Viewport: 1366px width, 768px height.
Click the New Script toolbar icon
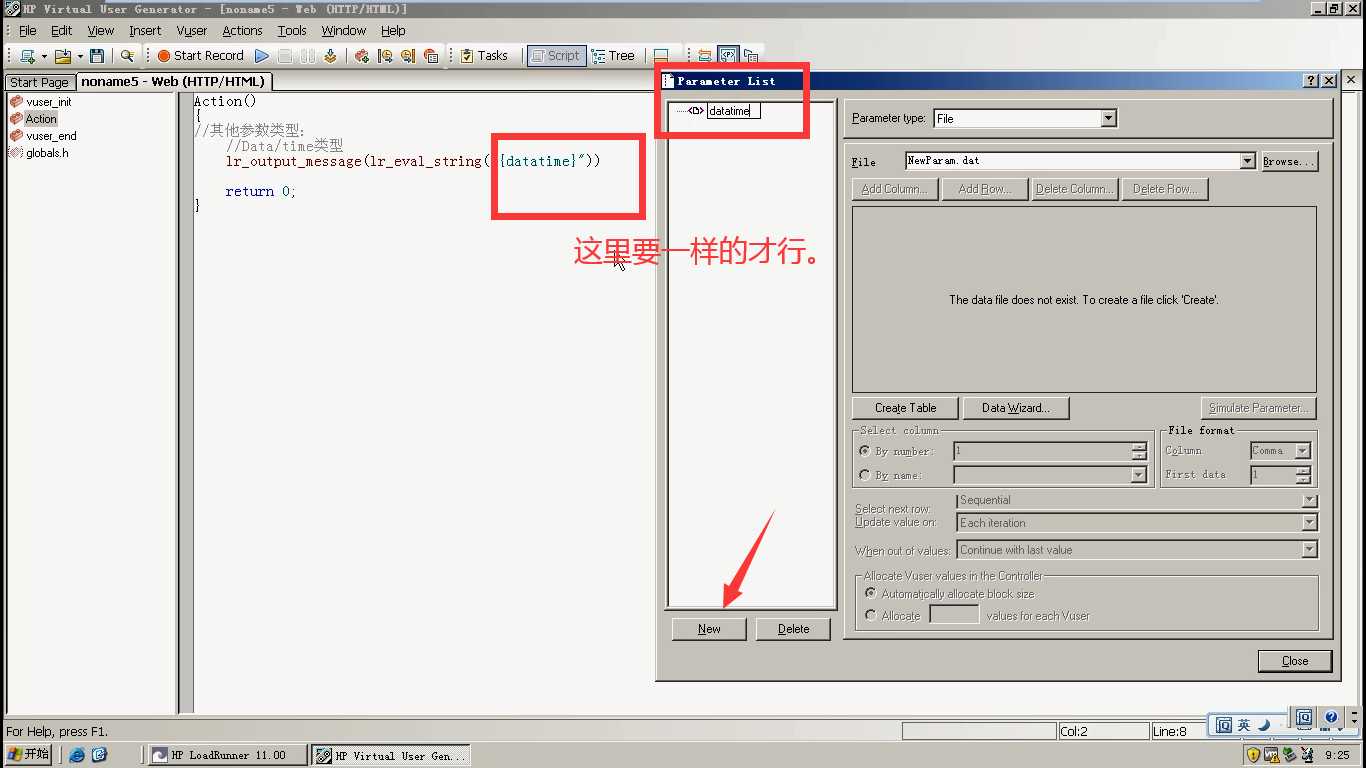(x=28, y=56)
